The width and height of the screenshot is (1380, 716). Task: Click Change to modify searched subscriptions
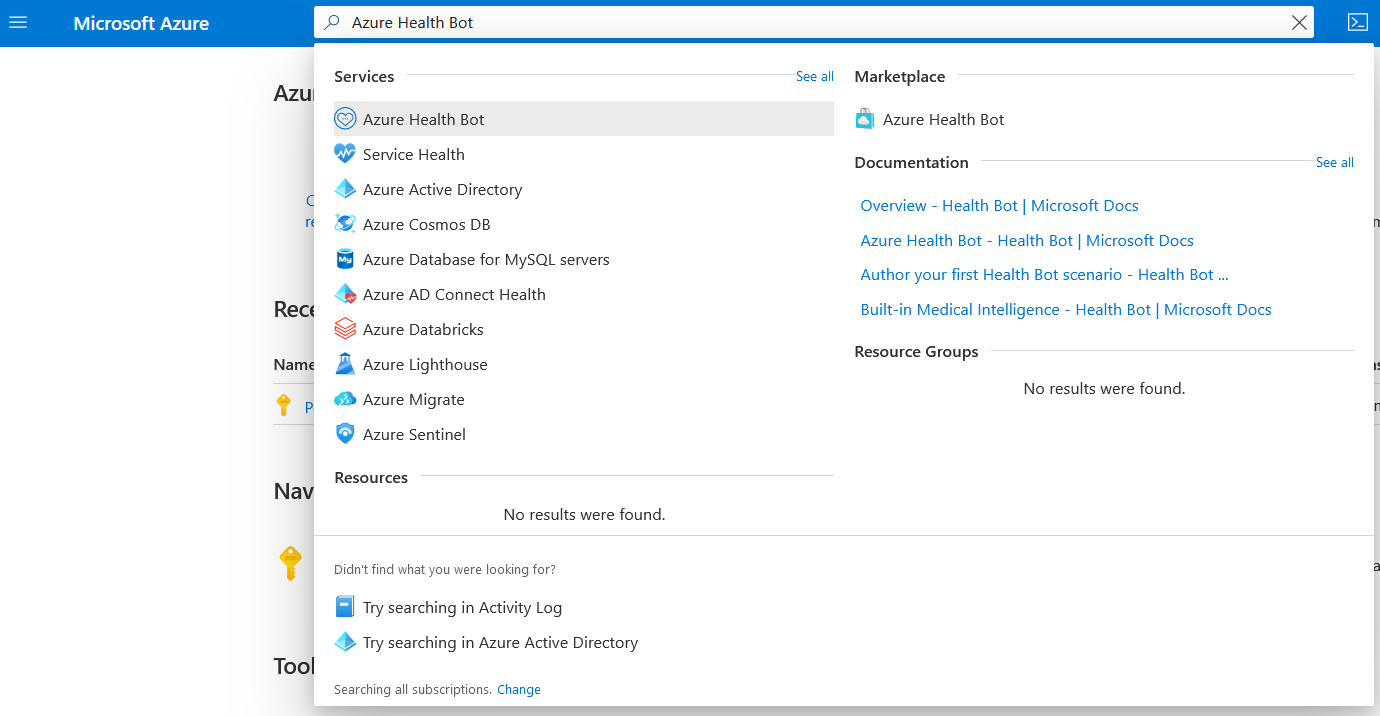519,690
